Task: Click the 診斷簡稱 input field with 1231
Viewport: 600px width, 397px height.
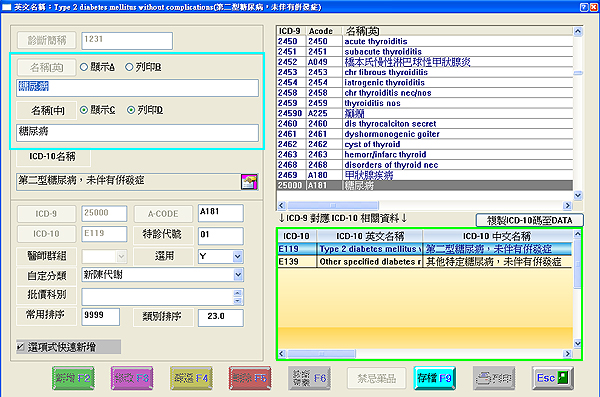Action: [127, 41]
